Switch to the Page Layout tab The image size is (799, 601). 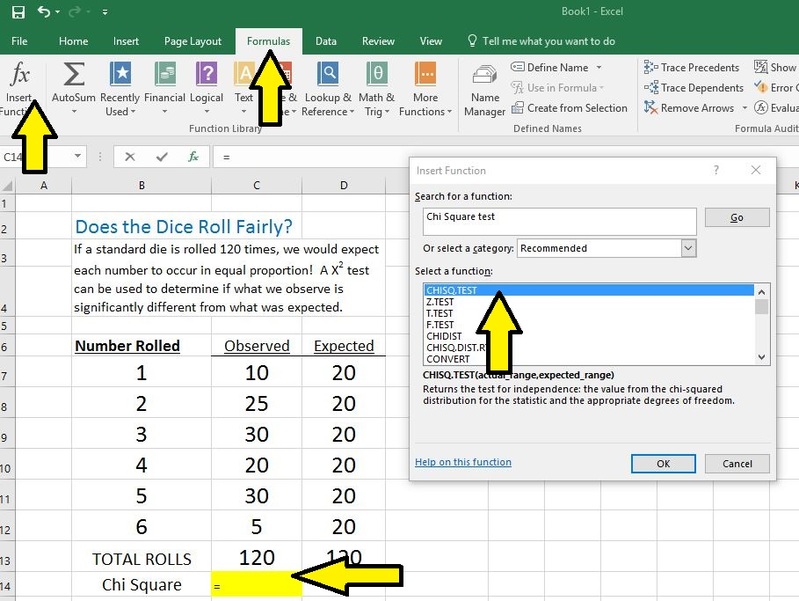click(192, 42)
